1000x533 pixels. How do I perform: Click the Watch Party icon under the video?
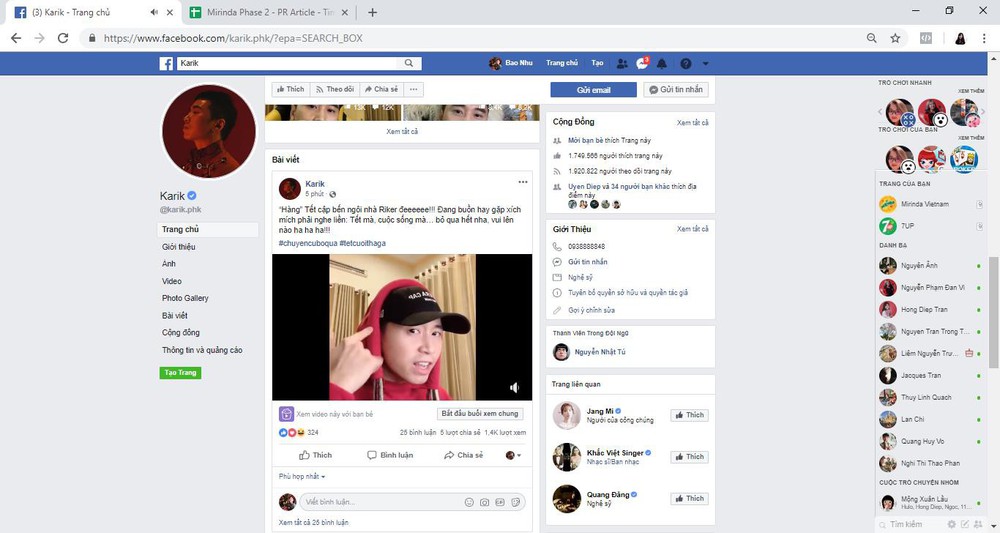(x=286, y=414)
